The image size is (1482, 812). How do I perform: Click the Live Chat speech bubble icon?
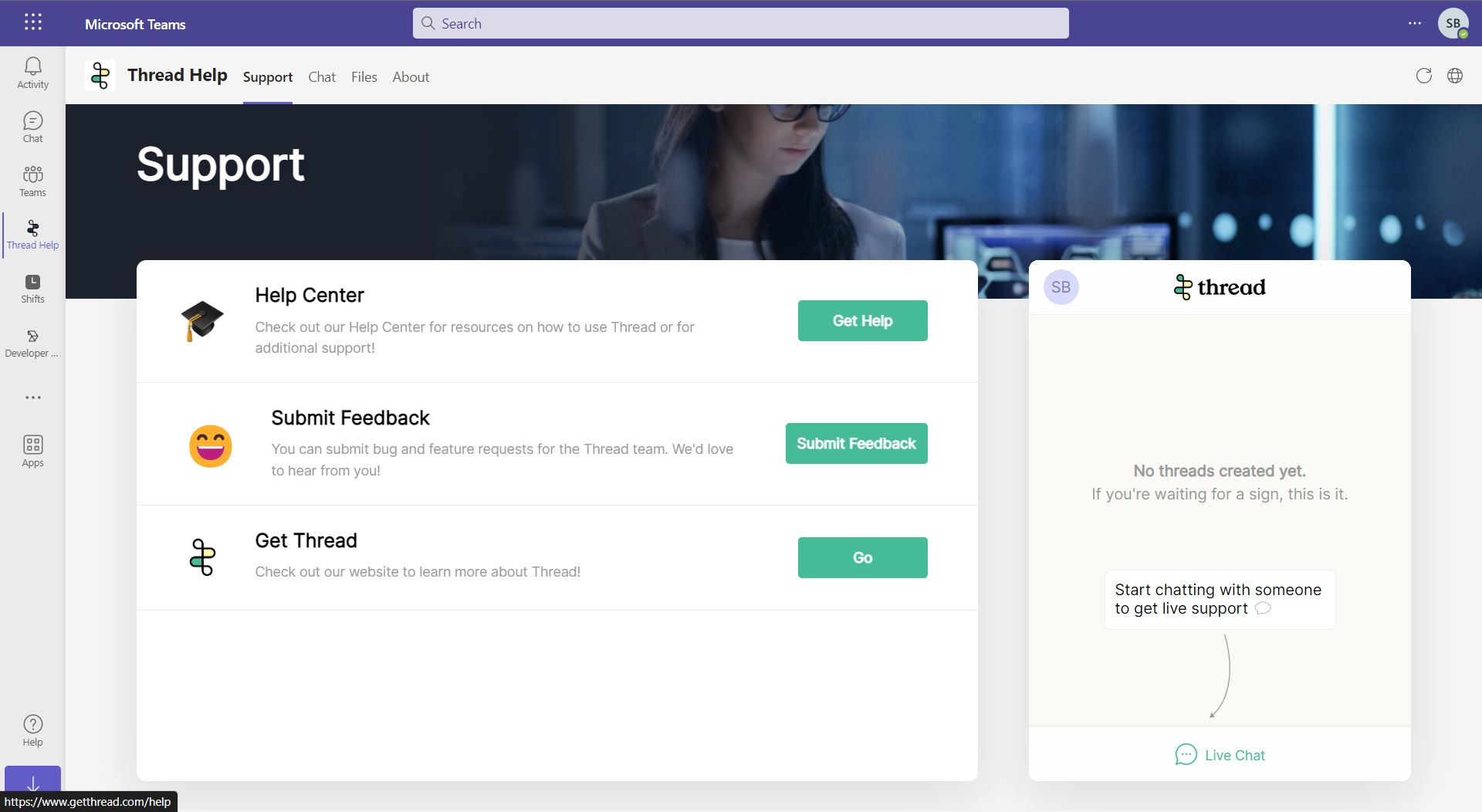pyautogui.click(x=1186, y=755)
